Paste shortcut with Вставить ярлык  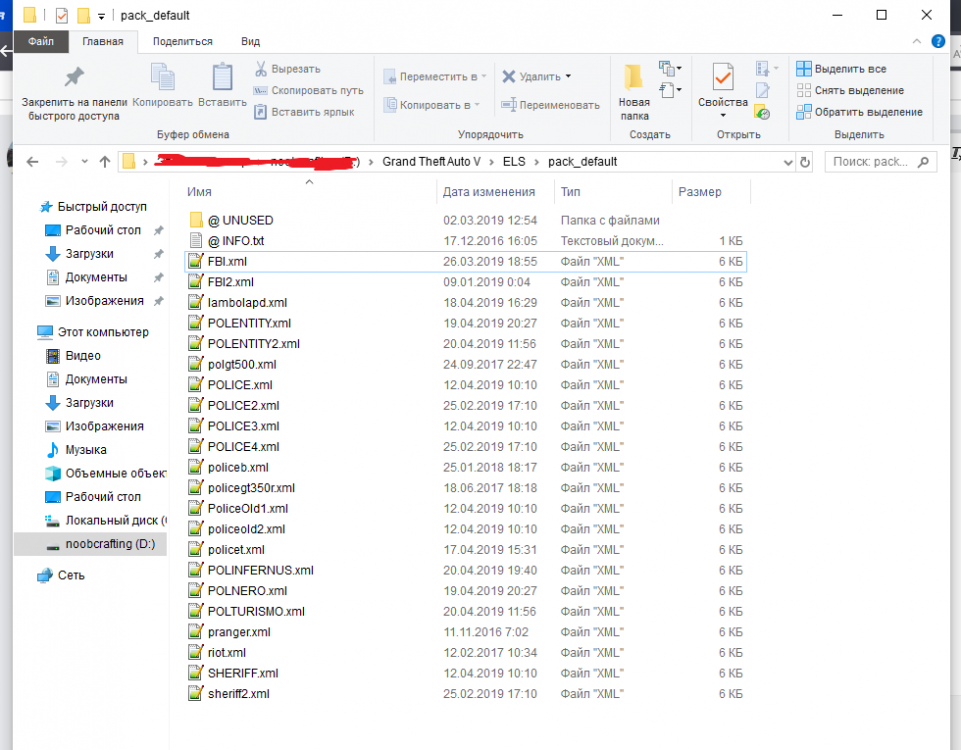point(304,112)
